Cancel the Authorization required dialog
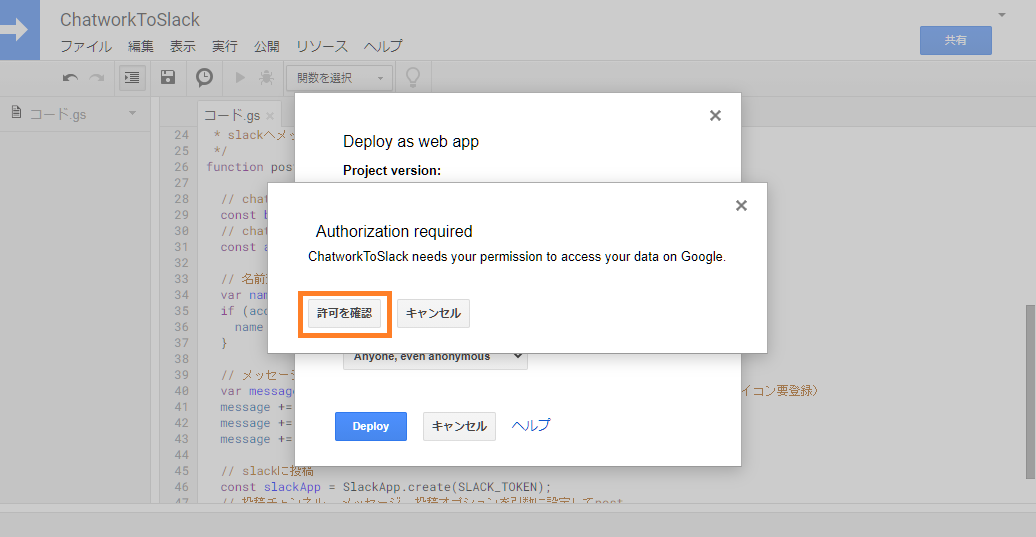1036x537 pixels. 433,313
